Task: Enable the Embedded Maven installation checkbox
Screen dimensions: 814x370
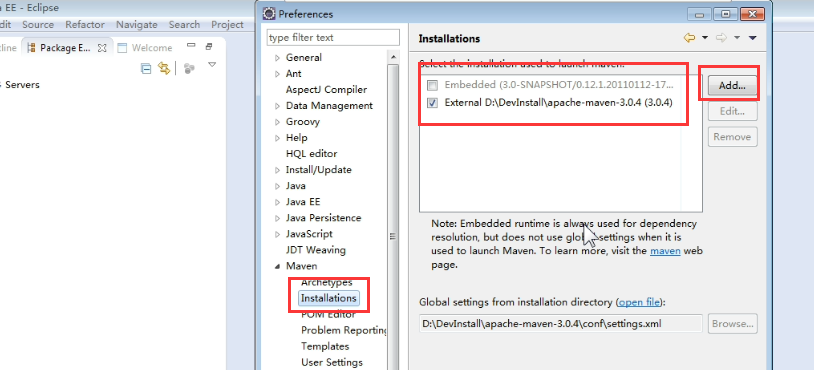Action: click(x=433, y=85)
